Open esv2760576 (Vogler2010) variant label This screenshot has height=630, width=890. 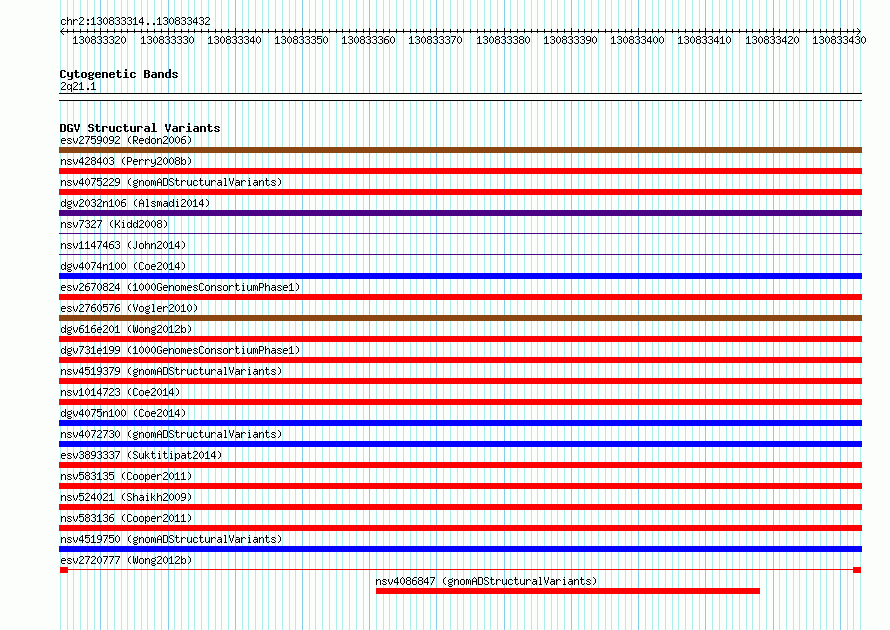coord(129,308)
